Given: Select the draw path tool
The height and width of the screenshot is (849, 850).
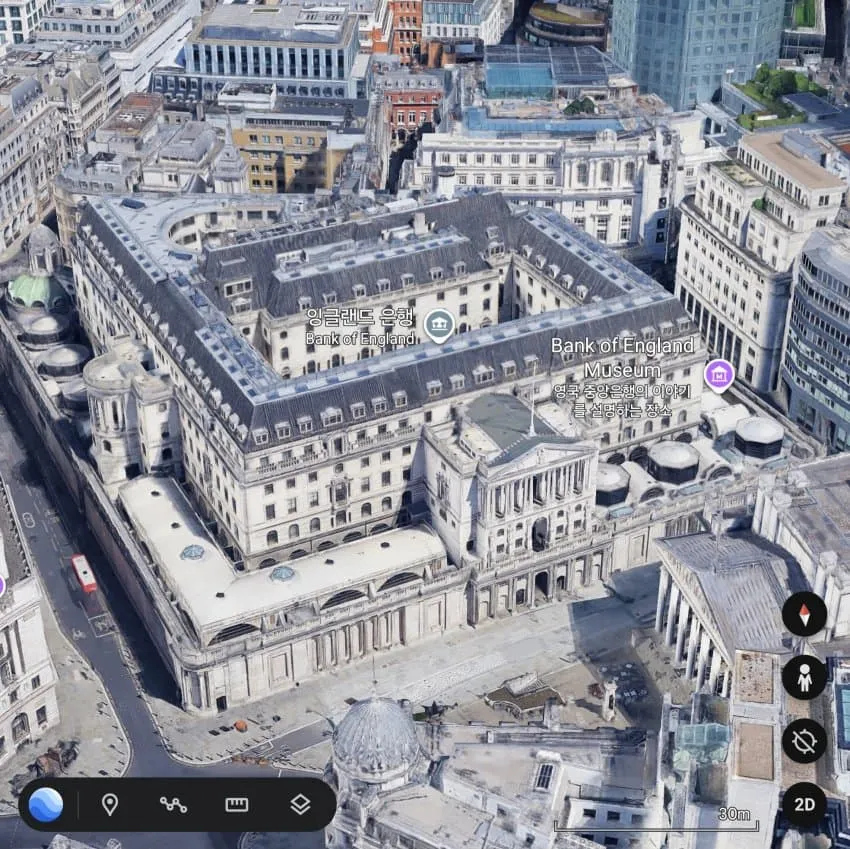Looking at the screenshot, I should point(173,805).
